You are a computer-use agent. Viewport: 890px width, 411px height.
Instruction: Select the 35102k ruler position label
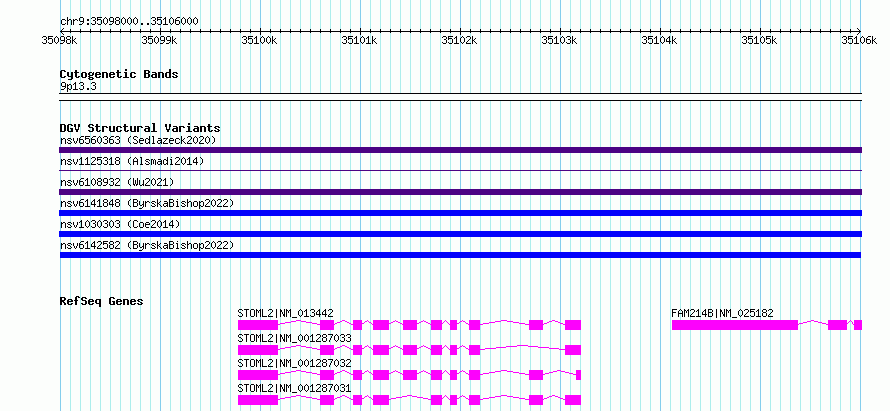point(460,40)
